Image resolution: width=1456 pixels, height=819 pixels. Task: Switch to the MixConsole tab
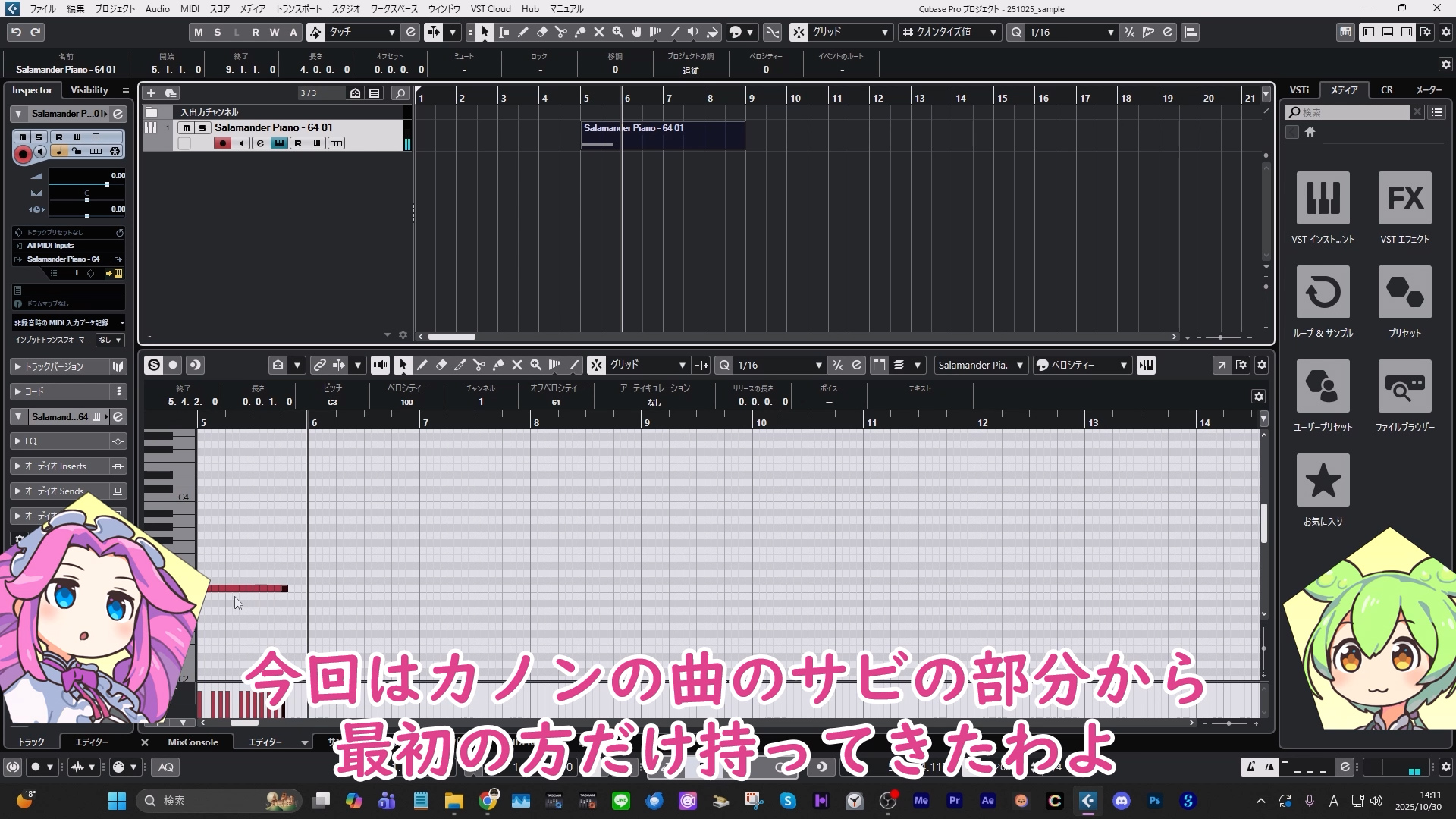193,742
